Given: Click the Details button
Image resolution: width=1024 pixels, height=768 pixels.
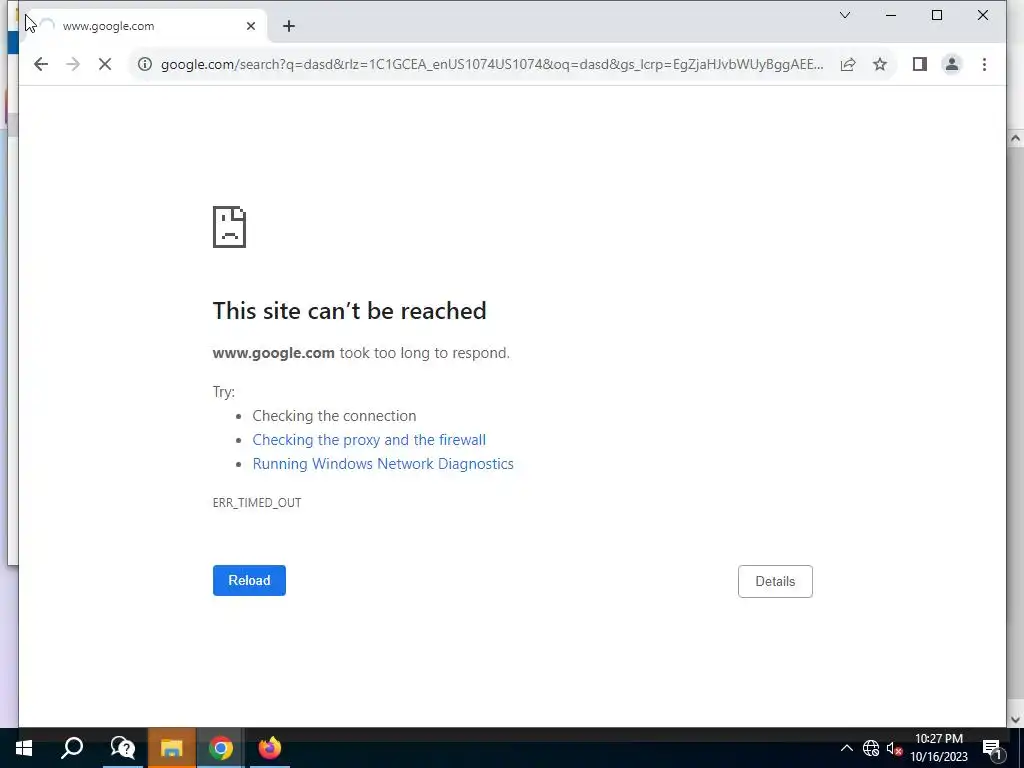Looking at the screenshot, I should point(775,581).
